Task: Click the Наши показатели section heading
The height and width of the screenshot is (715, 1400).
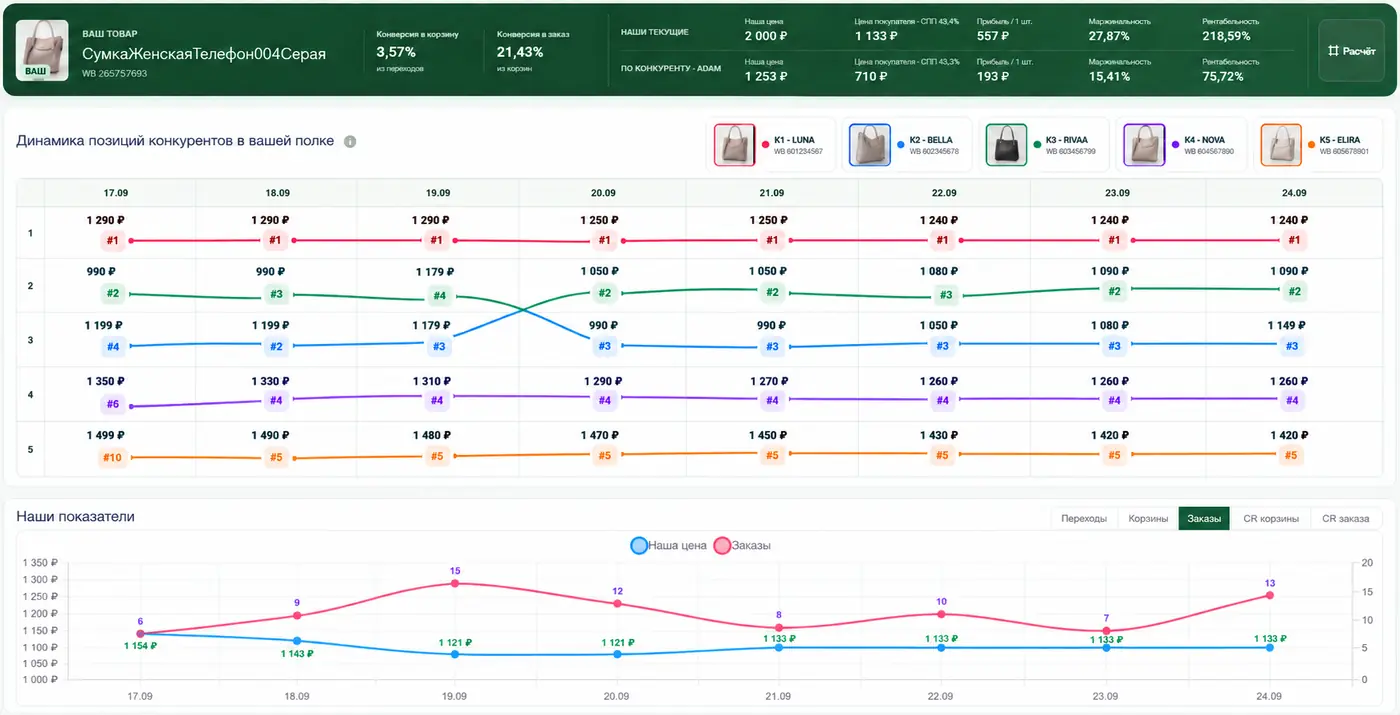Action: tap(75, 516)
